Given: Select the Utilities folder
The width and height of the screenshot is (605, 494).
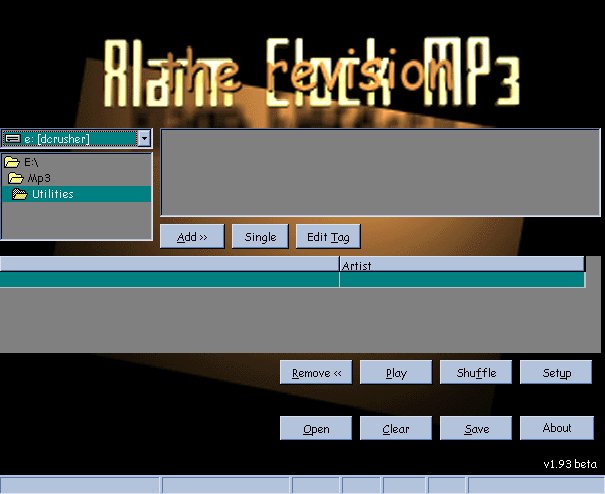Looking at the screenshot, I should (76, 194).
